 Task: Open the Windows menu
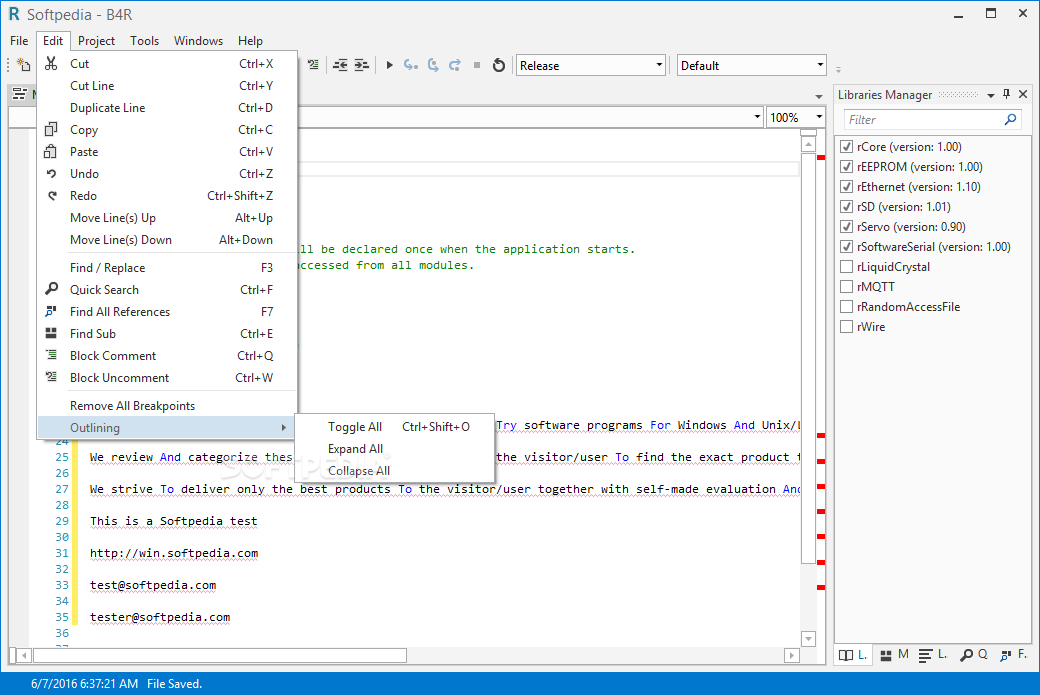198,40
